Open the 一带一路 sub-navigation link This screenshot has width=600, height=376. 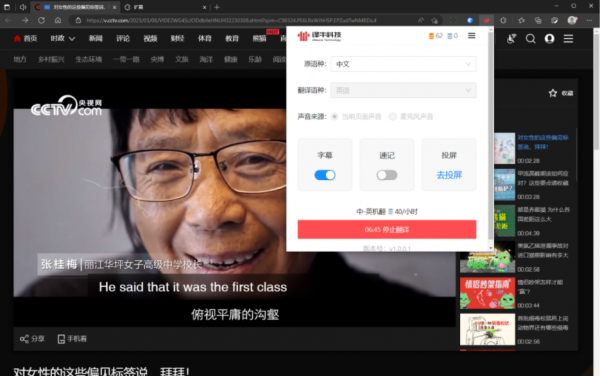click(x=126, y=59)
